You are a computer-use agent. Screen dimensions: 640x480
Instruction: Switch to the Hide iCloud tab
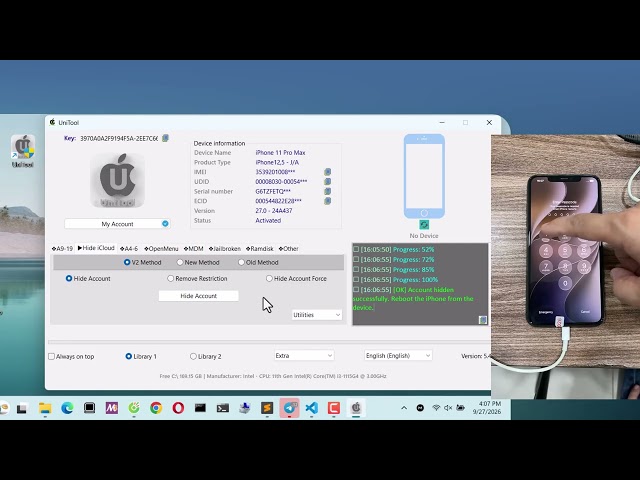pos(96,248)
